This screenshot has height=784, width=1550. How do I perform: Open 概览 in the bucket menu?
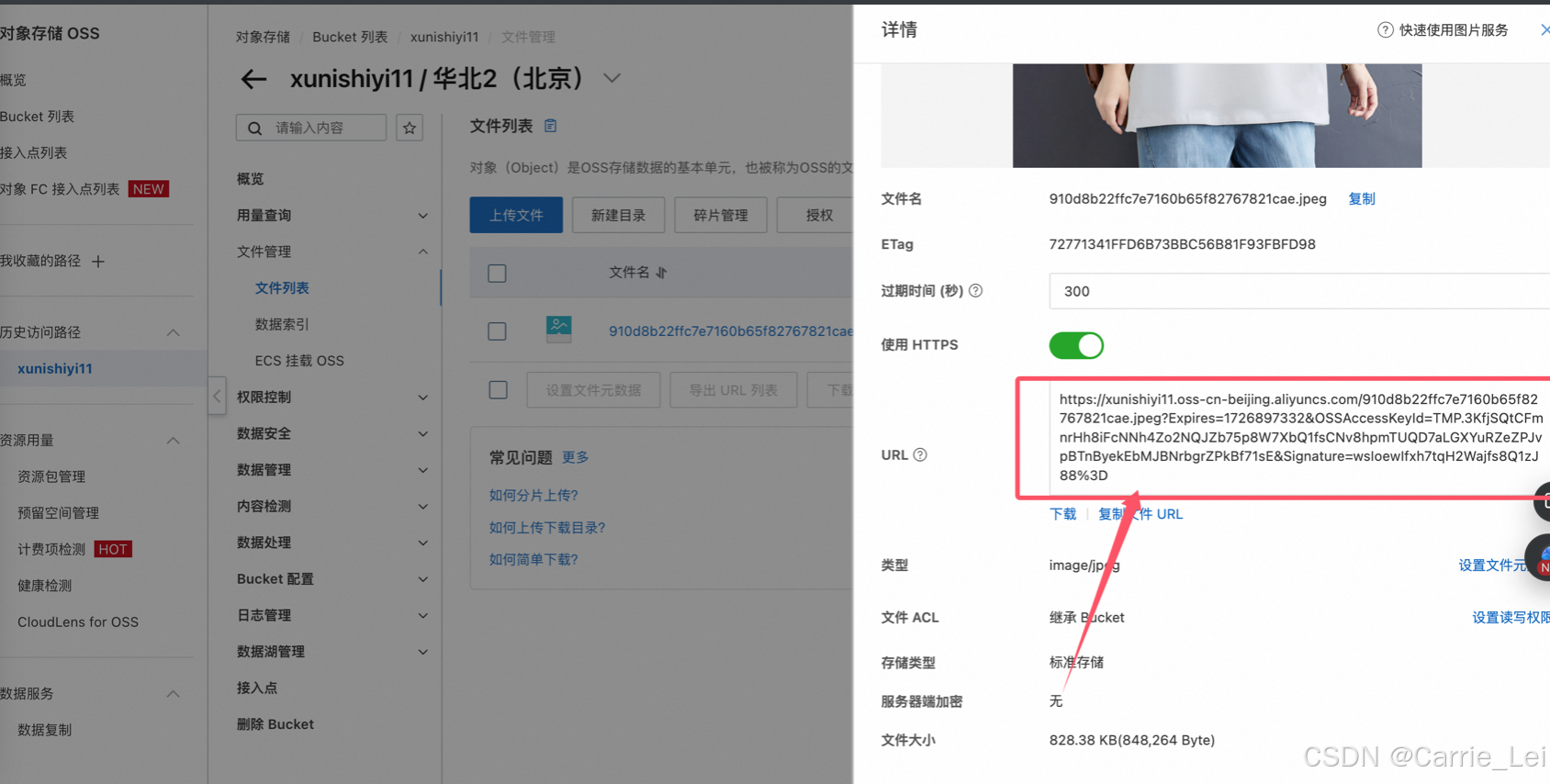tap(250, 179)
